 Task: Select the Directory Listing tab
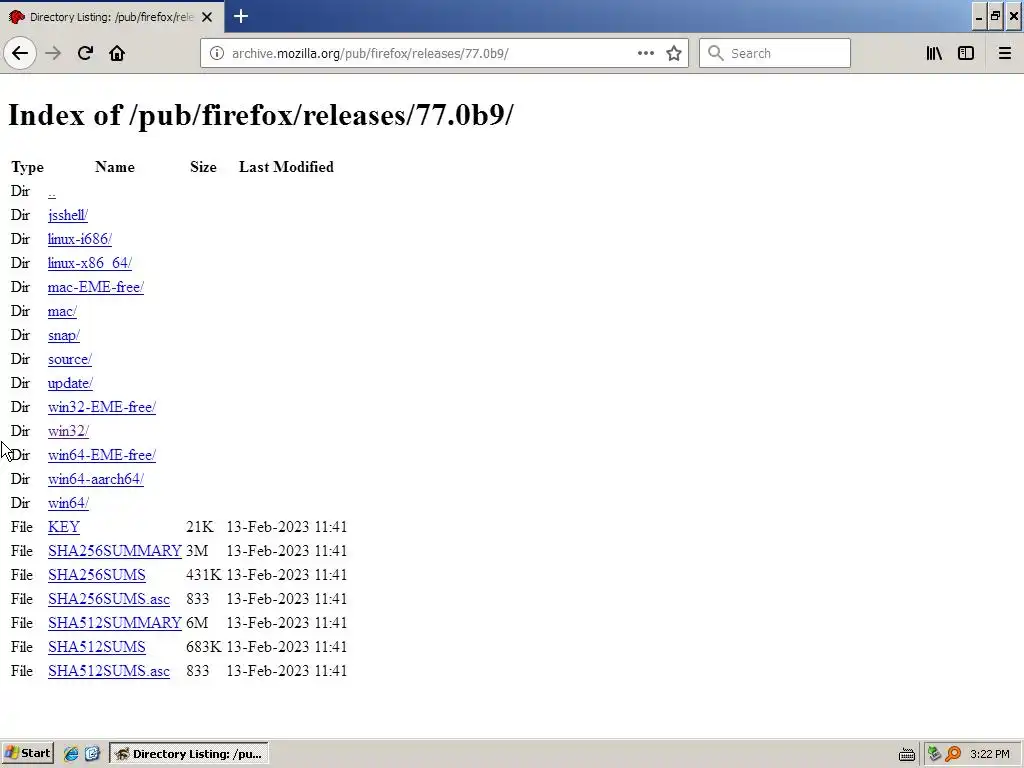112,17
